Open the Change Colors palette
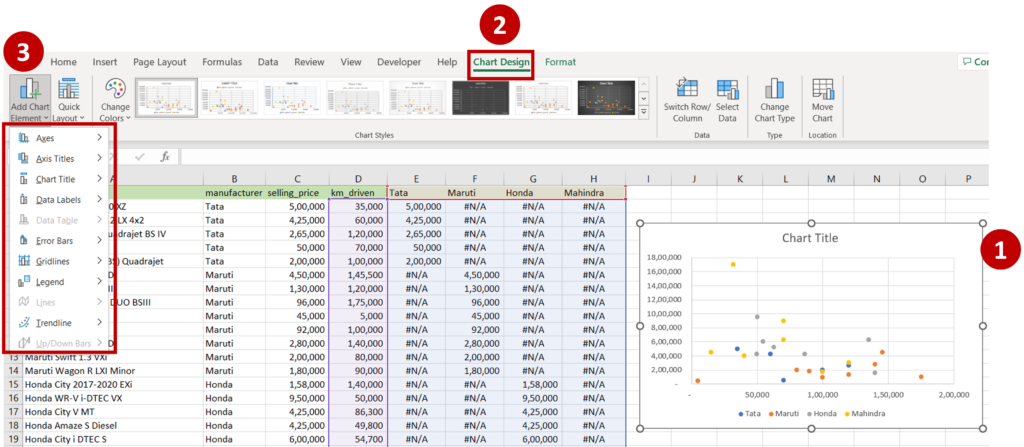The width and height of the screenshot is (1024, 447). point(115,100)
